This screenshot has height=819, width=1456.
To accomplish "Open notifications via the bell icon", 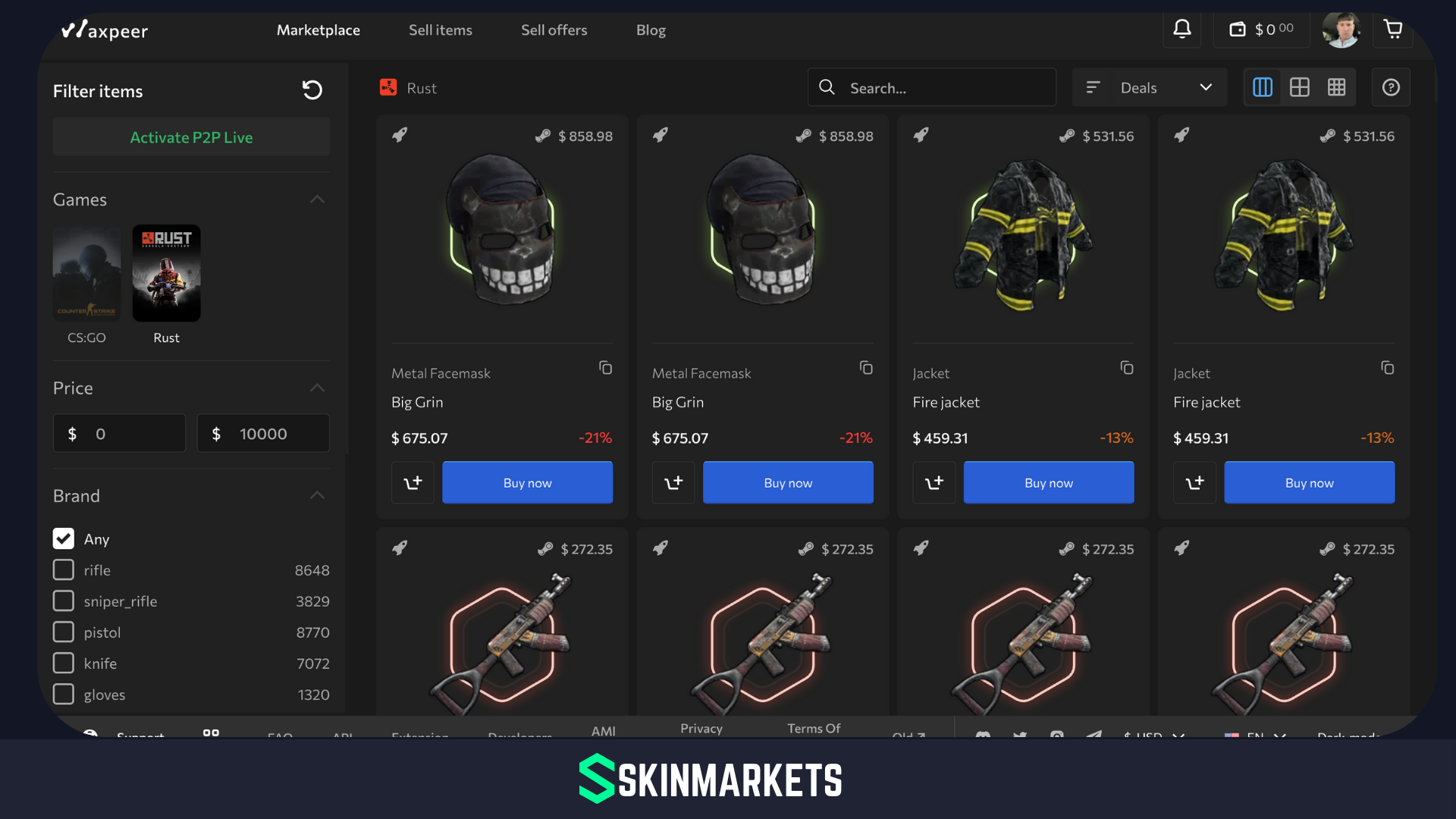I will [x=1182, y=29].
